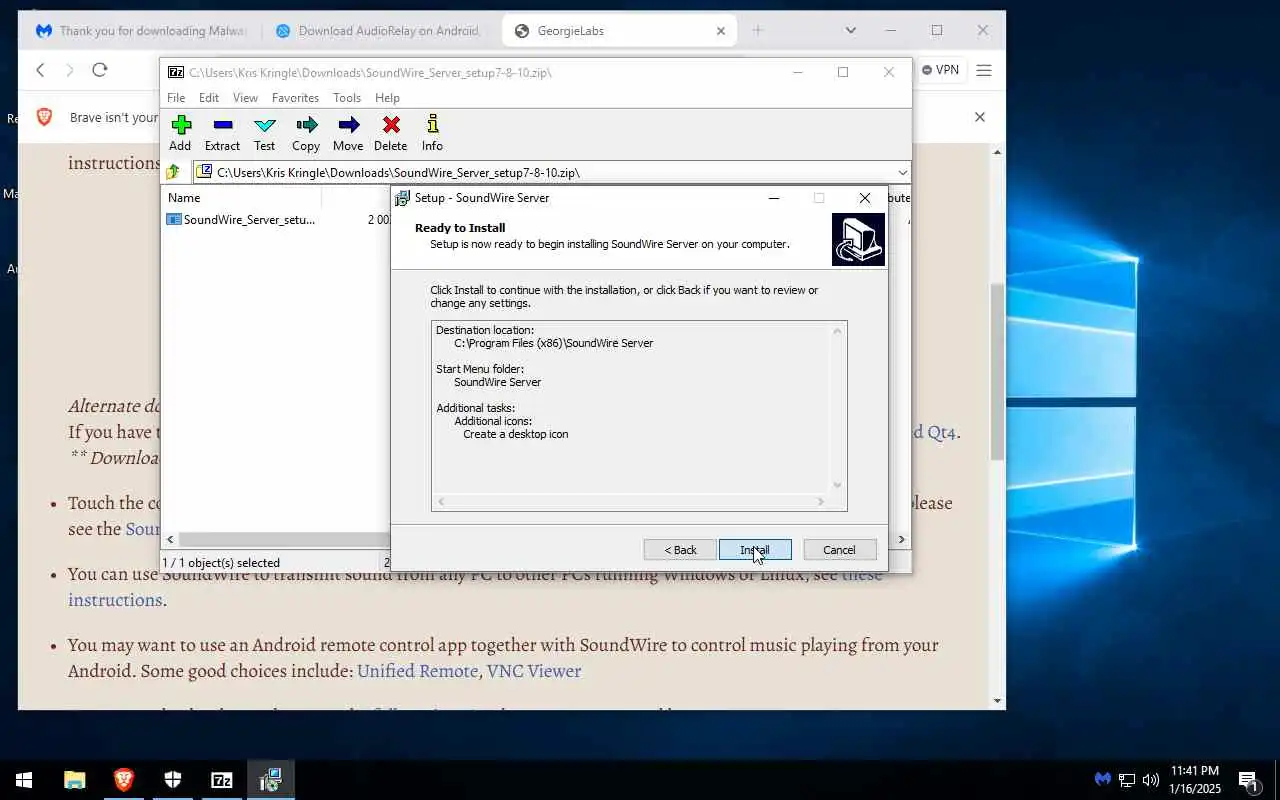Viewport: 1280px width, 800px height.
Task: Switch to the Download AudioRelay tab
Action: click(378, 31)
